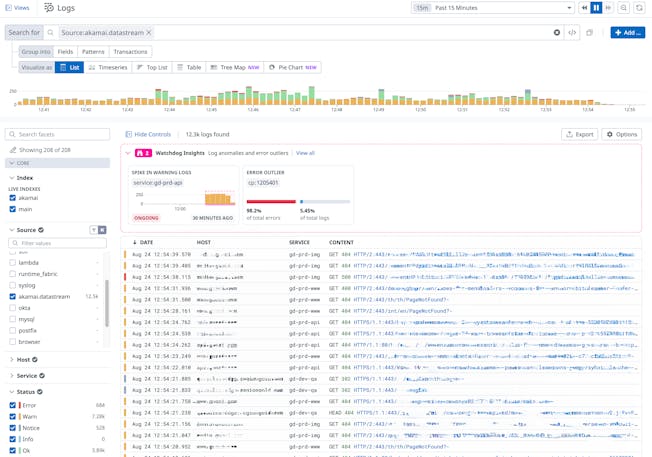
Task: Open the GET 500 log row at 12:54:38.115
Action: 382,277
